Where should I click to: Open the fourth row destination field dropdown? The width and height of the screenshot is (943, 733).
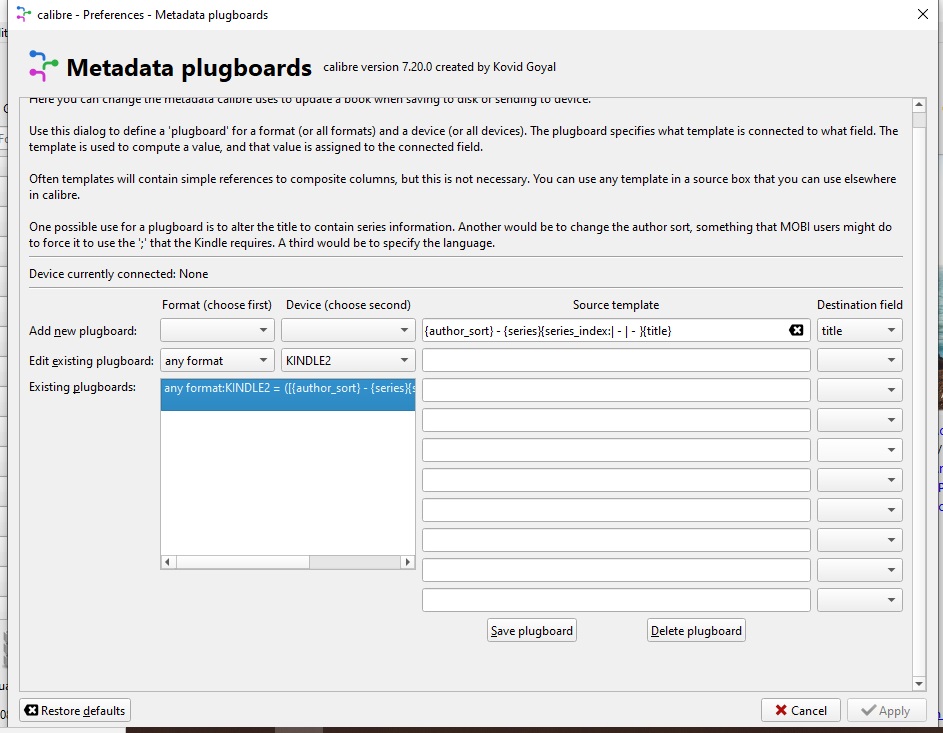[859, 420]
